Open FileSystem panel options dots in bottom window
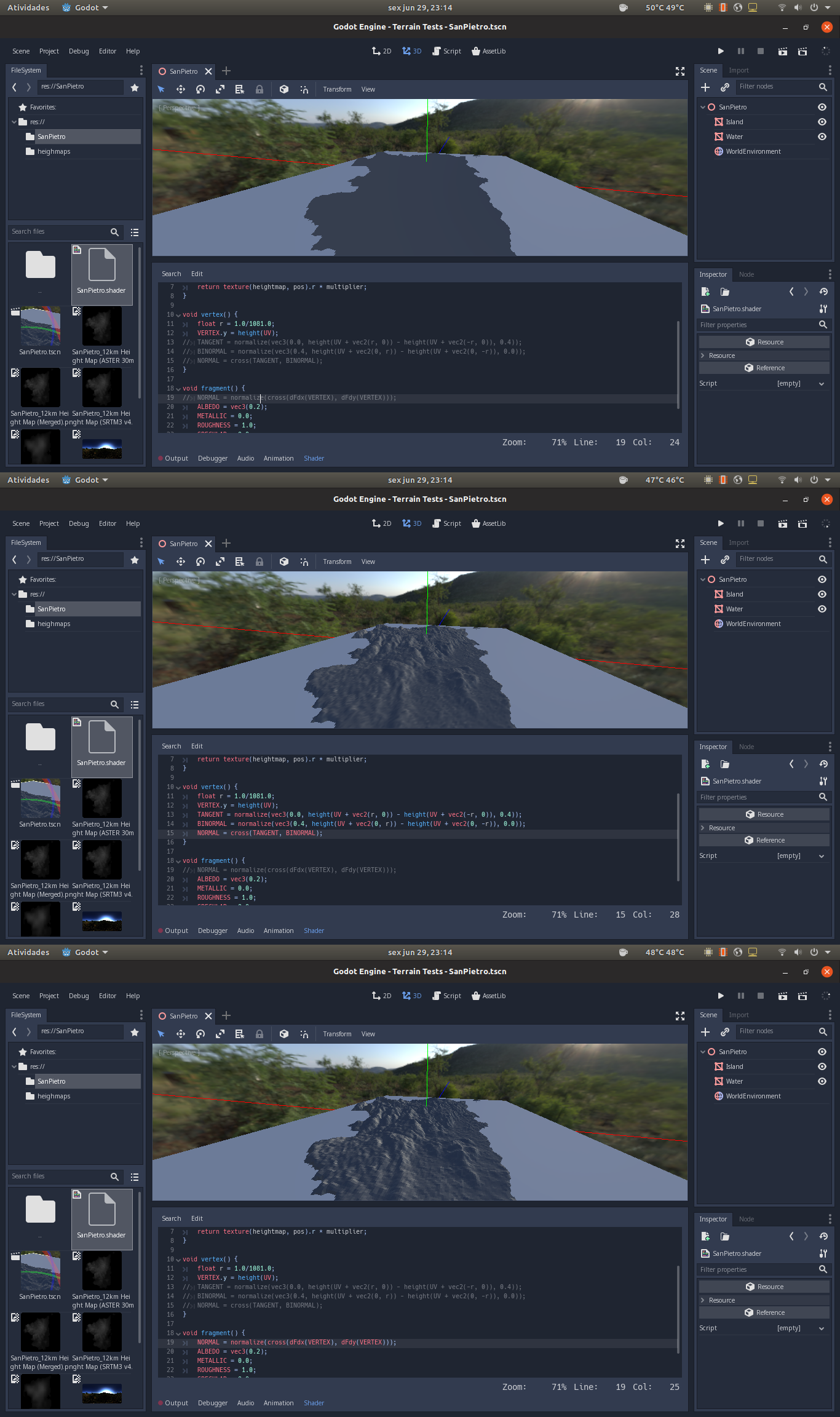Image resolution: width=840 pixels, height=1417 pixels. [141, 1015]
